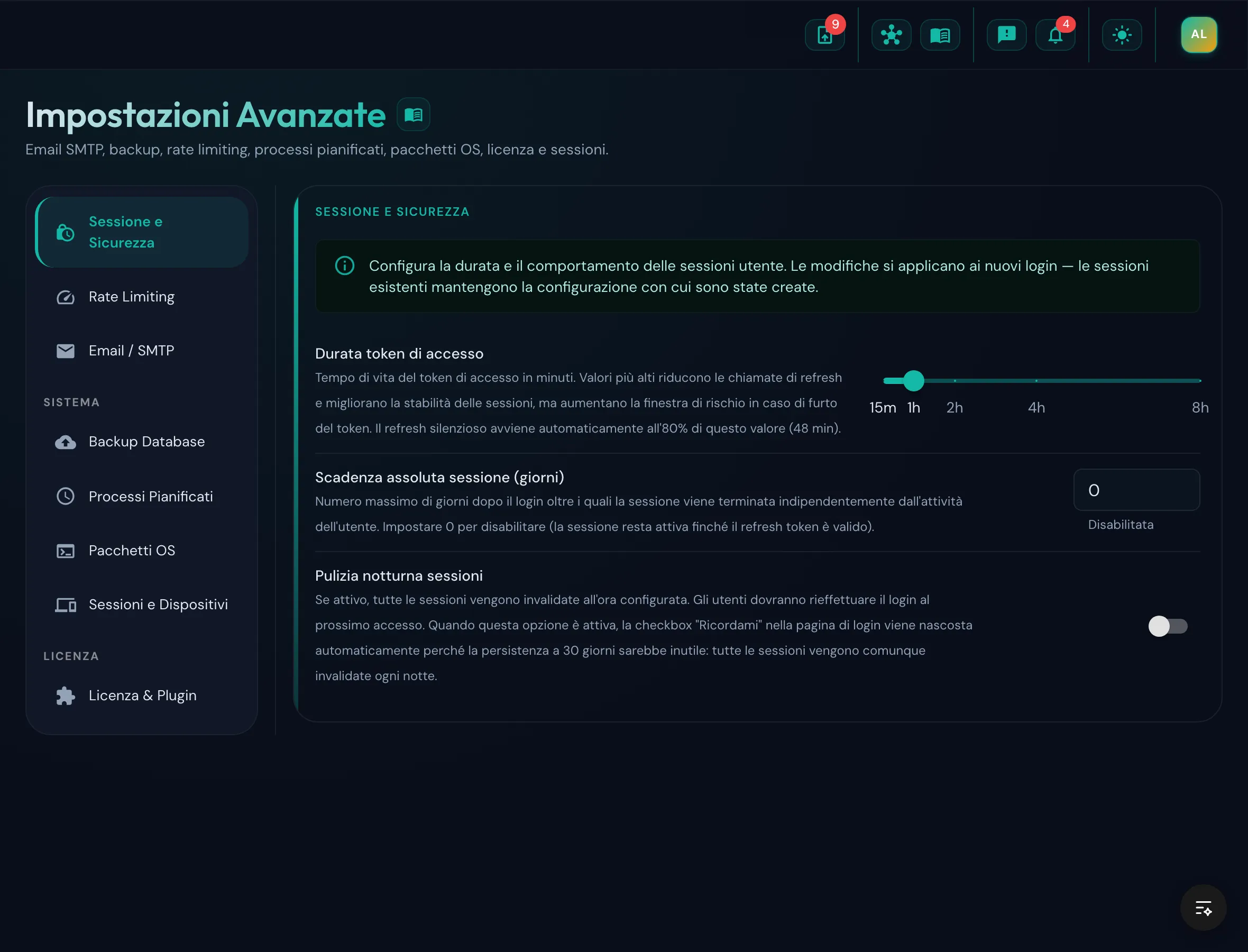1248x952 pixels.
Task: Open the documentation book icon in top bar
Action: point(940,35)
